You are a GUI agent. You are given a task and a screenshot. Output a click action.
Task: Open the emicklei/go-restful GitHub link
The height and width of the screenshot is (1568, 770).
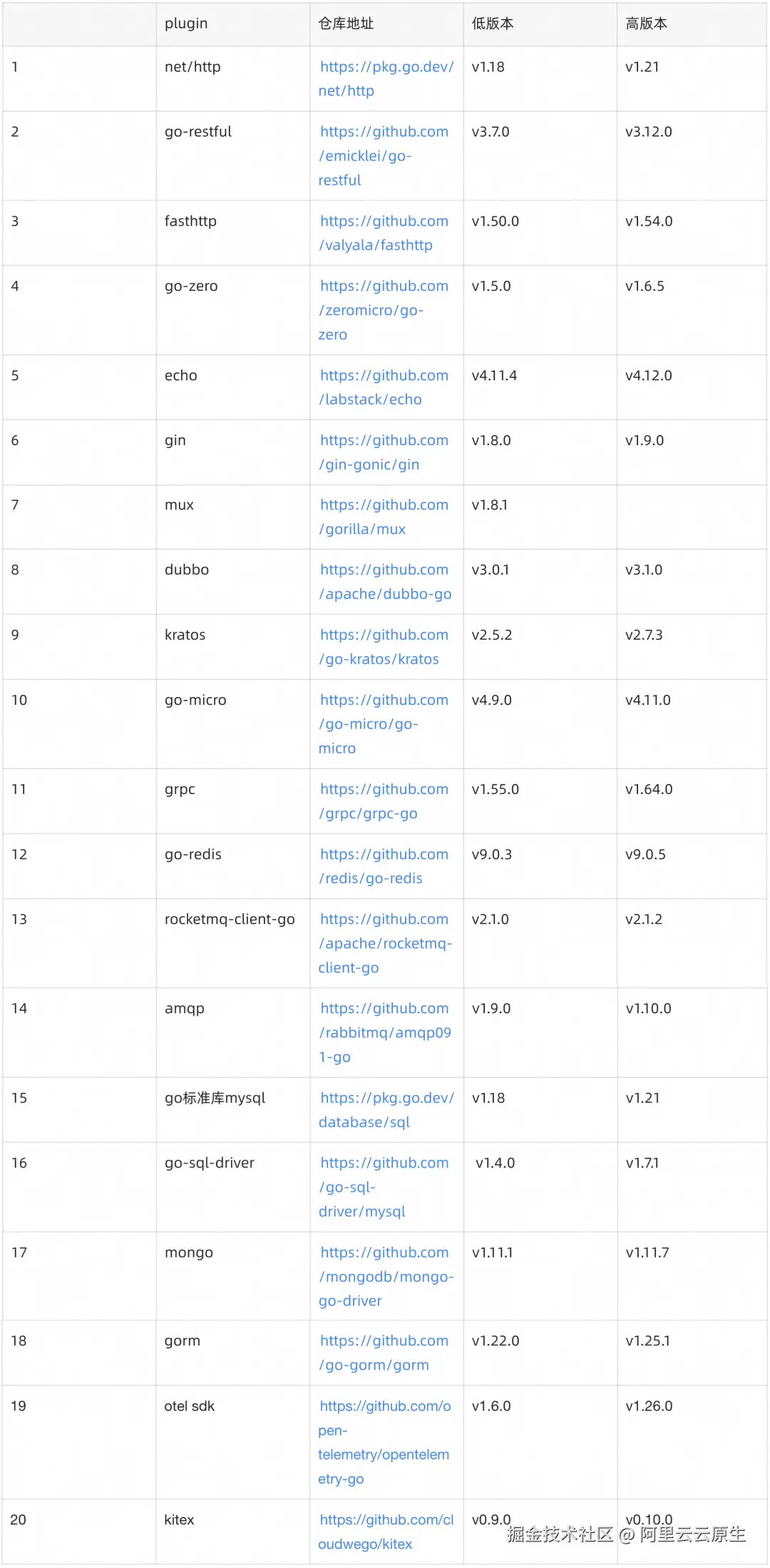(x=384, y=156)
